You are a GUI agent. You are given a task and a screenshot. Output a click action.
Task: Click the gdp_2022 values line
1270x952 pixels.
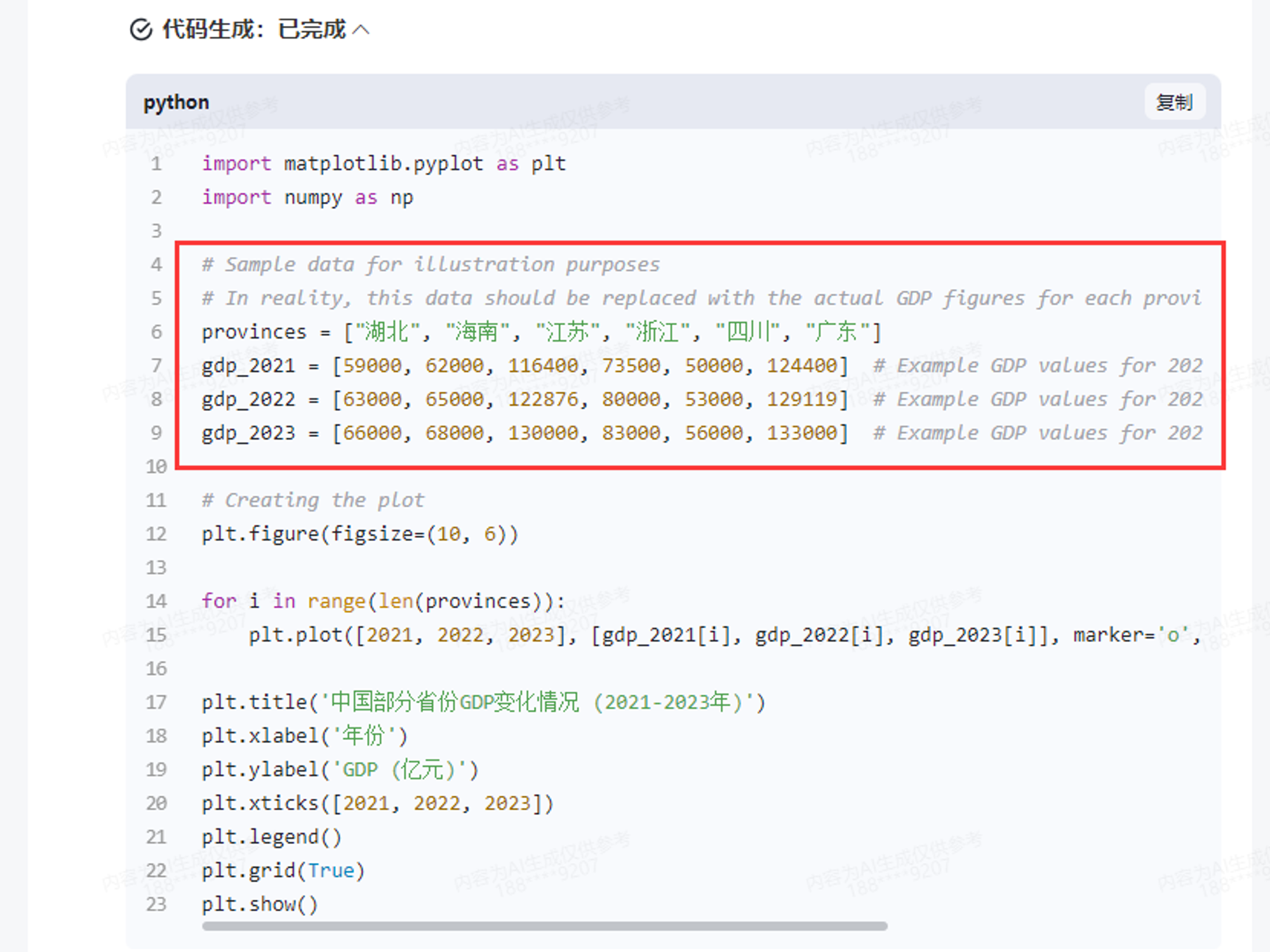point(525,399)
